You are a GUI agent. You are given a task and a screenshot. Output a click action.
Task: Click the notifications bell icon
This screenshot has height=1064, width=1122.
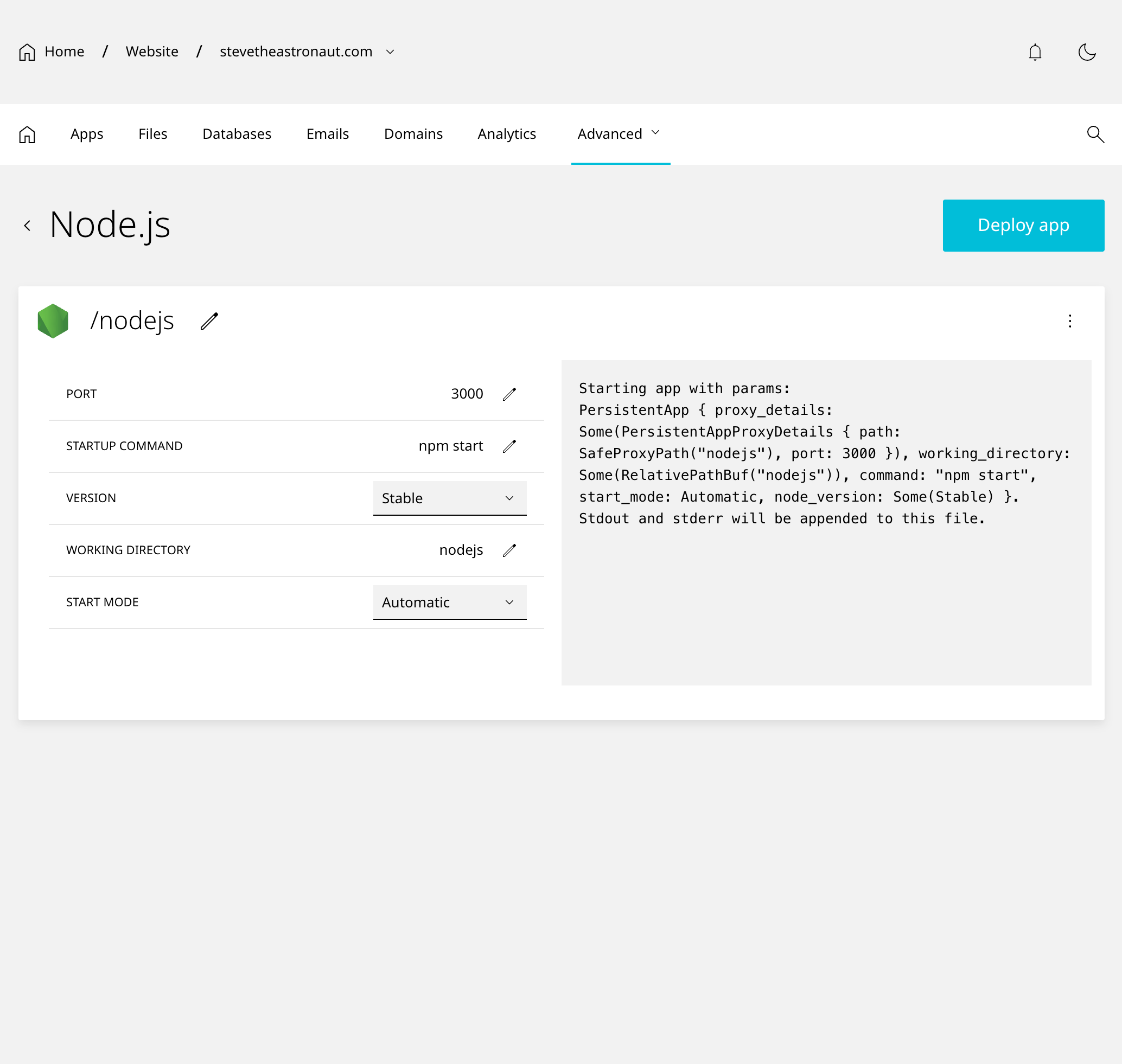tap(1035, 52)
